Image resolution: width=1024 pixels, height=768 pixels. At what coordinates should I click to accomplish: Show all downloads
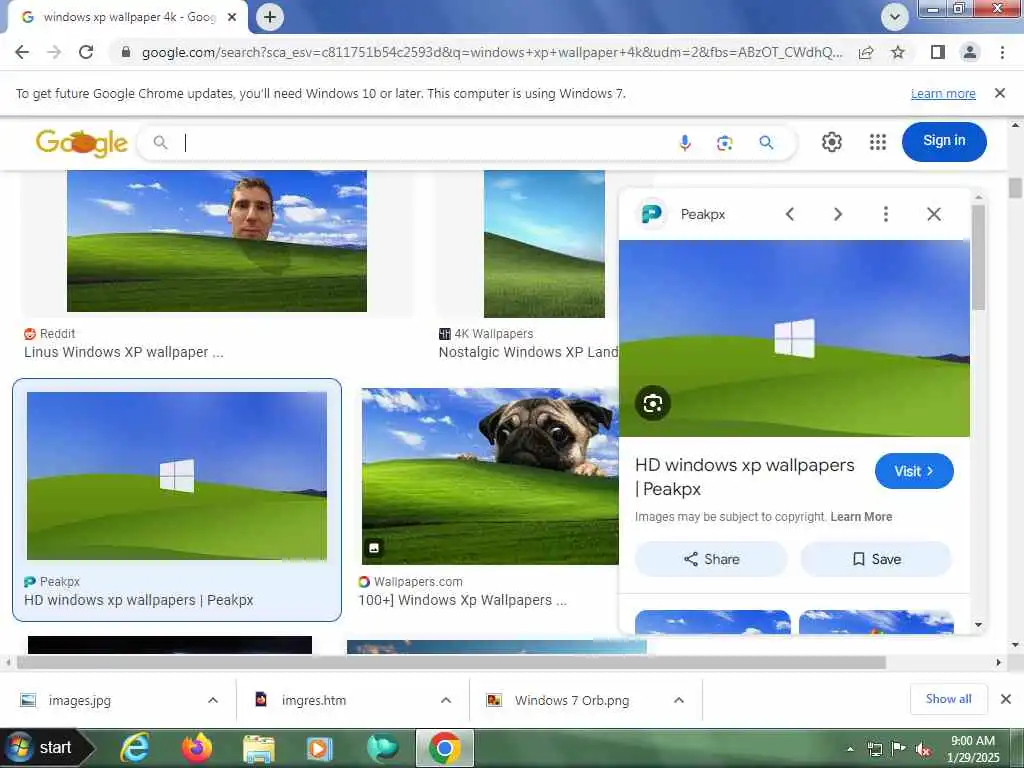click(x=948, y=699)
